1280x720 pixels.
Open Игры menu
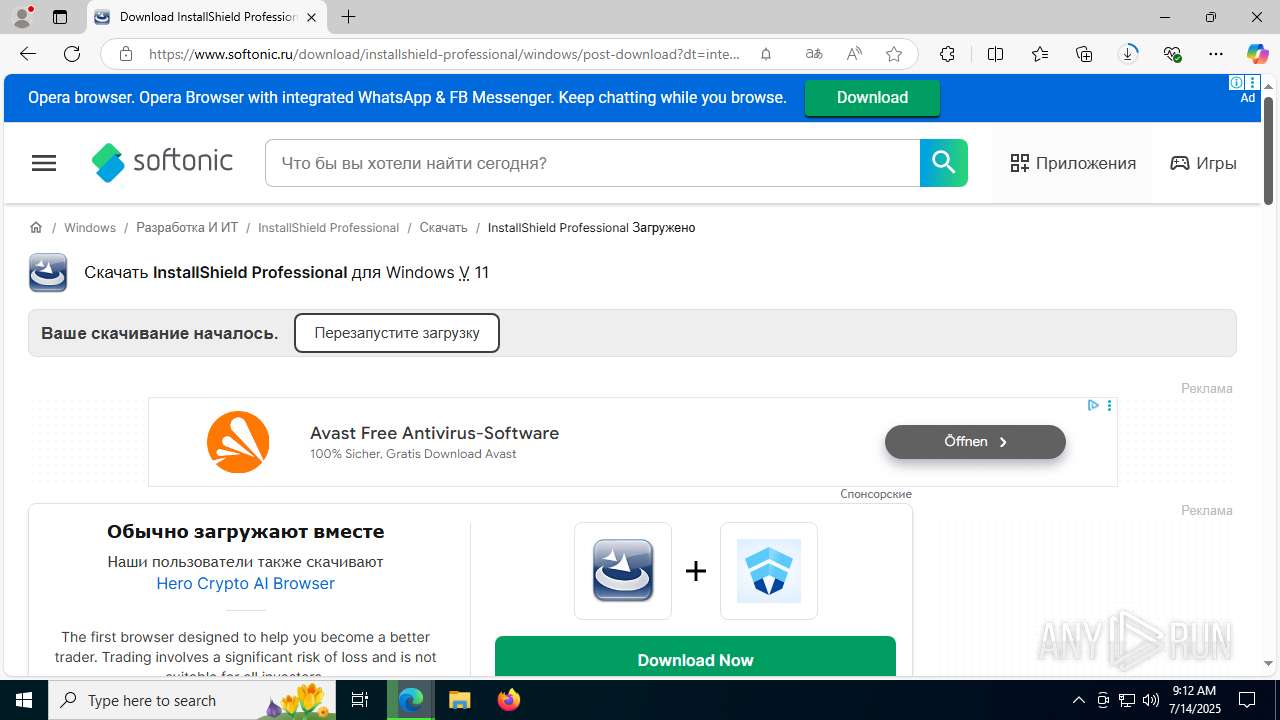click(1204, 163)
